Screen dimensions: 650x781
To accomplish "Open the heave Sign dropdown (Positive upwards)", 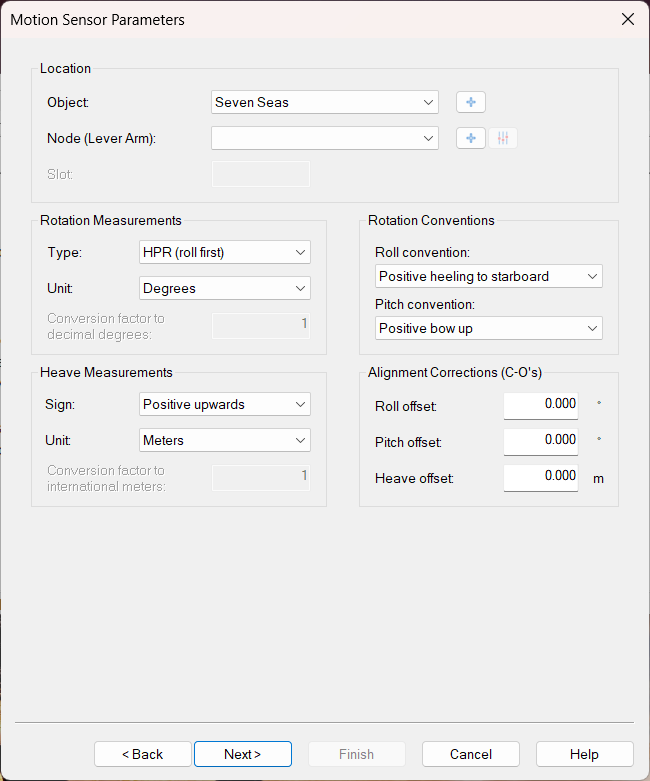I will tap(225, 404).
